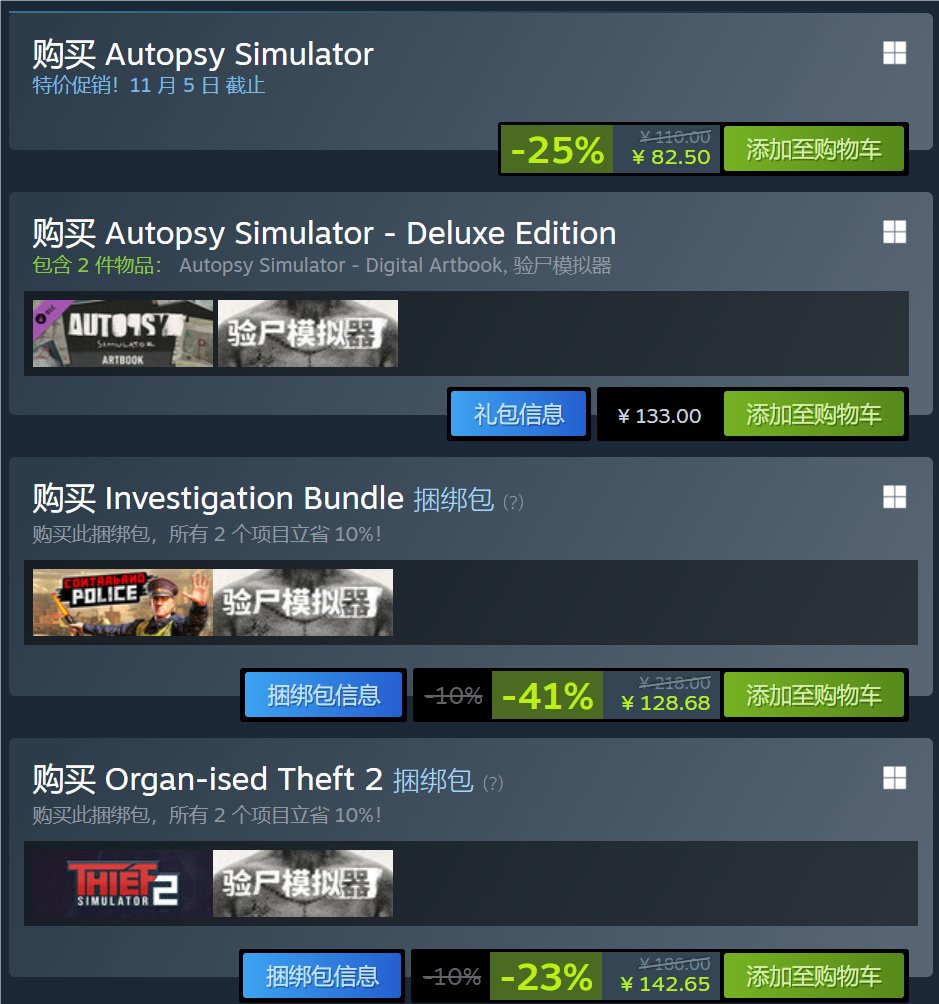Open the (?) help for Organ-ised Theft 2
This screenshot has height=1004, width=939.
point(493,783)
